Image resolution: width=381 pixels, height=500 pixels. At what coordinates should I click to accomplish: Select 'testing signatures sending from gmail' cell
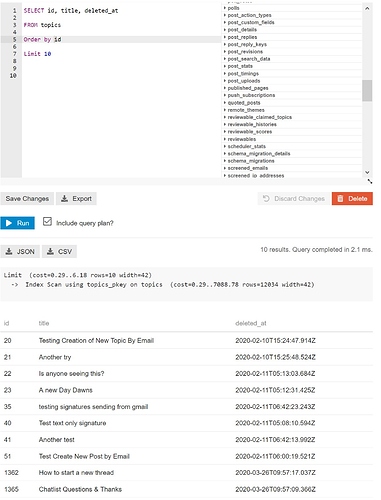click(93, 407)
